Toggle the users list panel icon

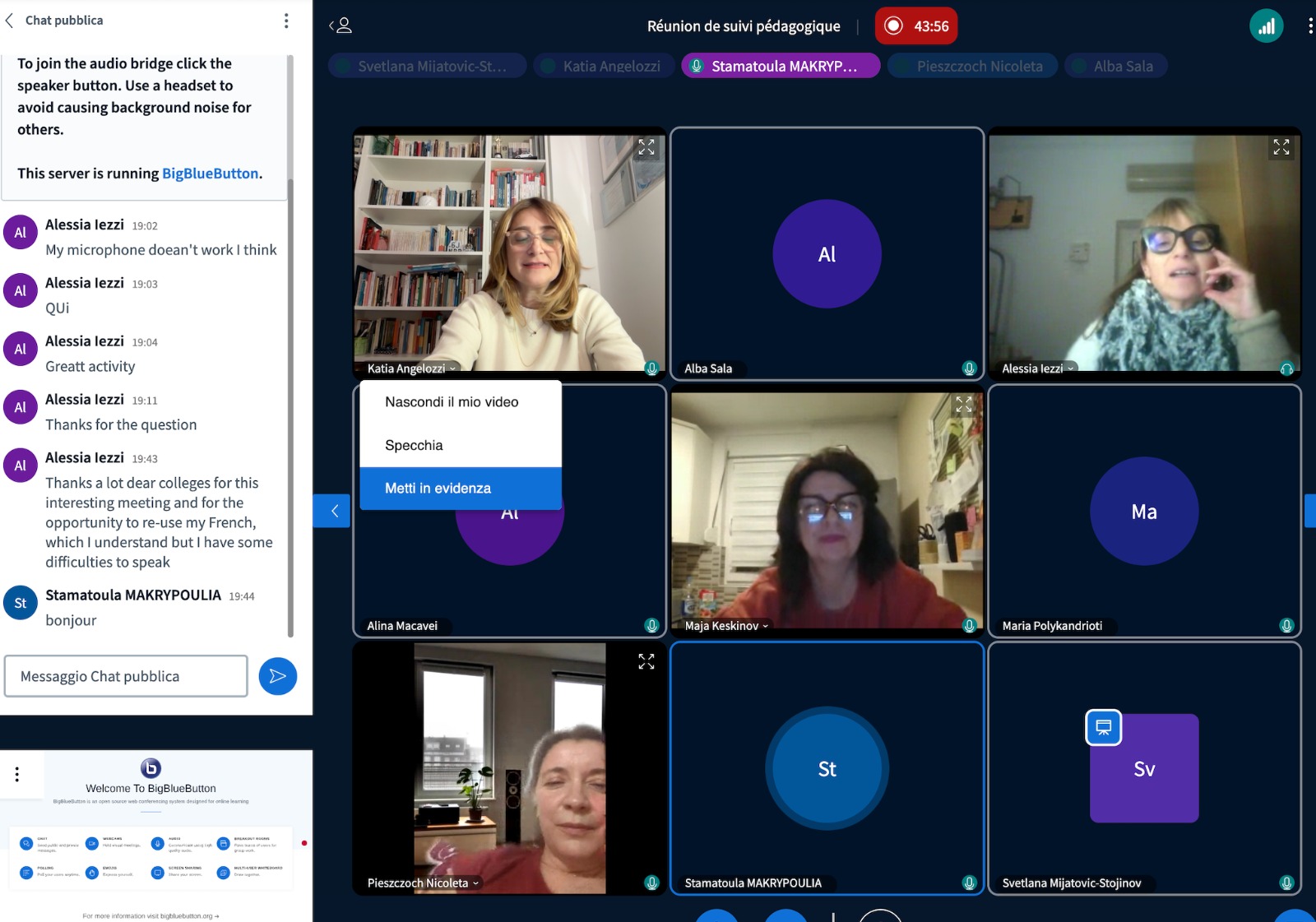tap(341, 25)
